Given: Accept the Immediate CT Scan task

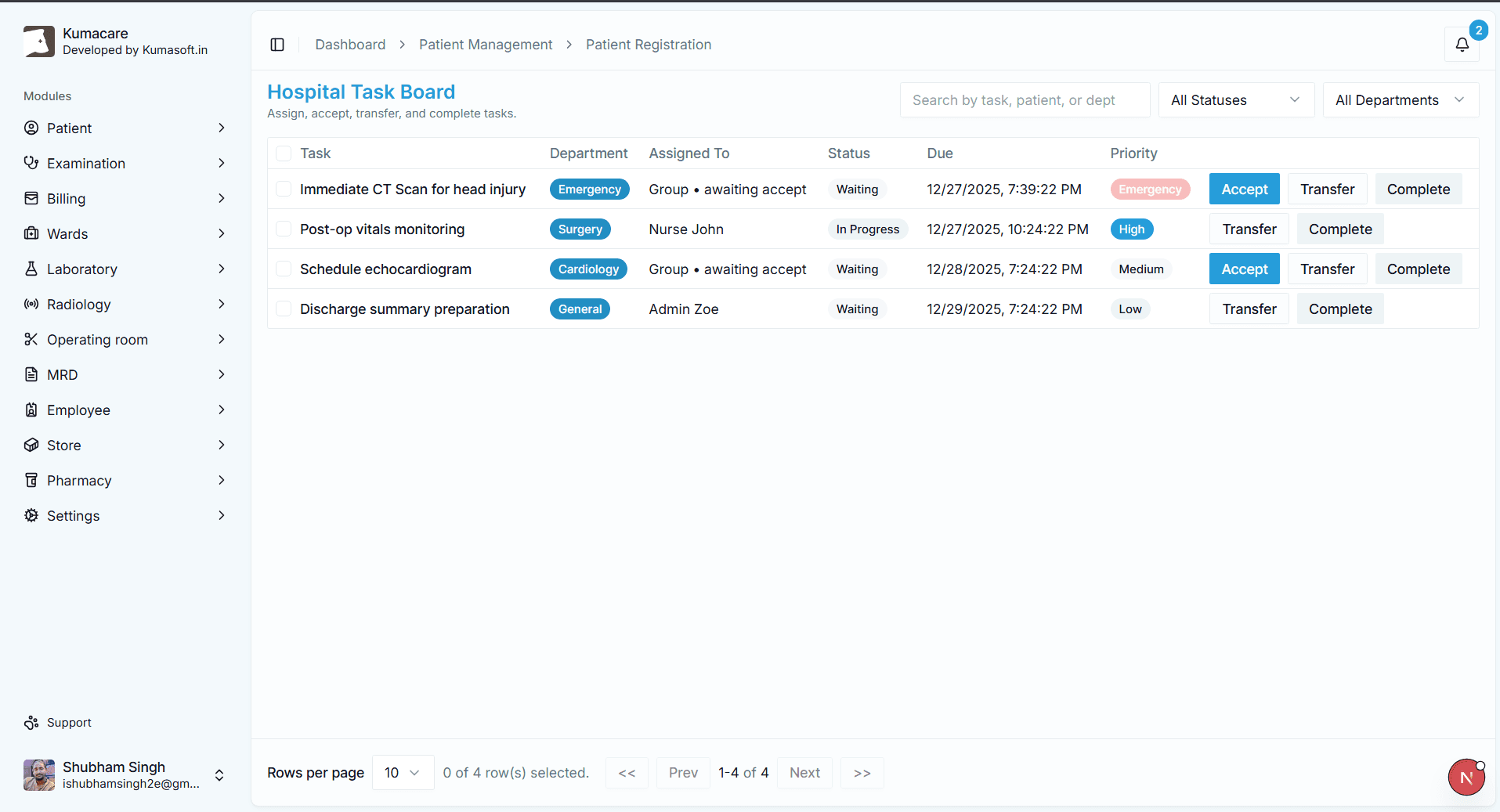Looking at the screenshot, I should 1244,189.
